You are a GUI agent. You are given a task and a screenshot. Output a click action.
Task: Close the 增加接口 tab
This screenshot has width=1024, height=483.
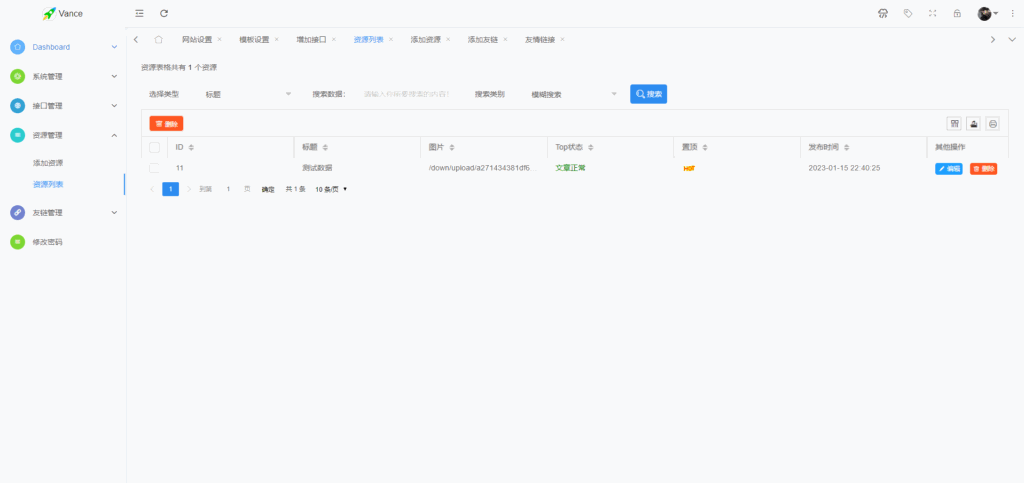(x=334, y=39)
